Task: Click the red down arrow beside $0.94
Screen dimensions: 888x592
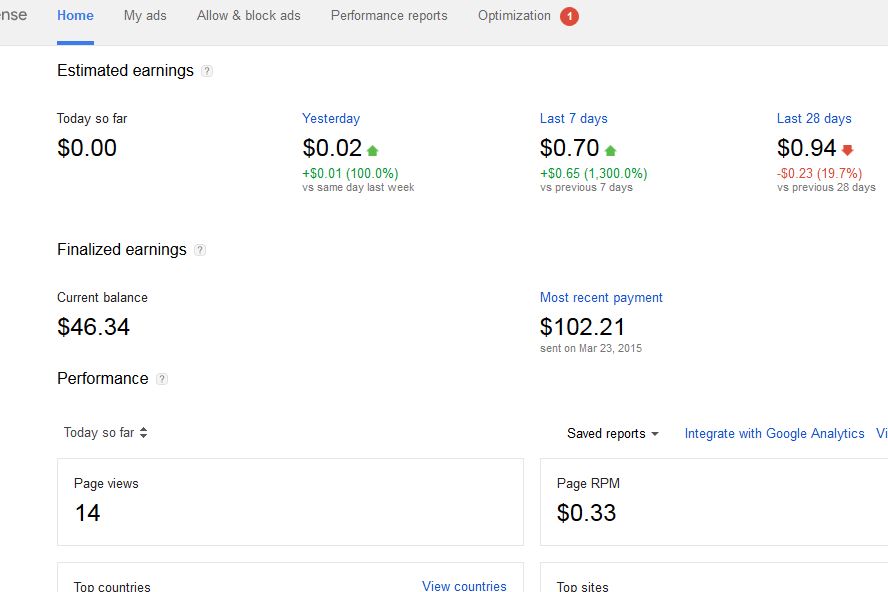Action: pos(847,150)
